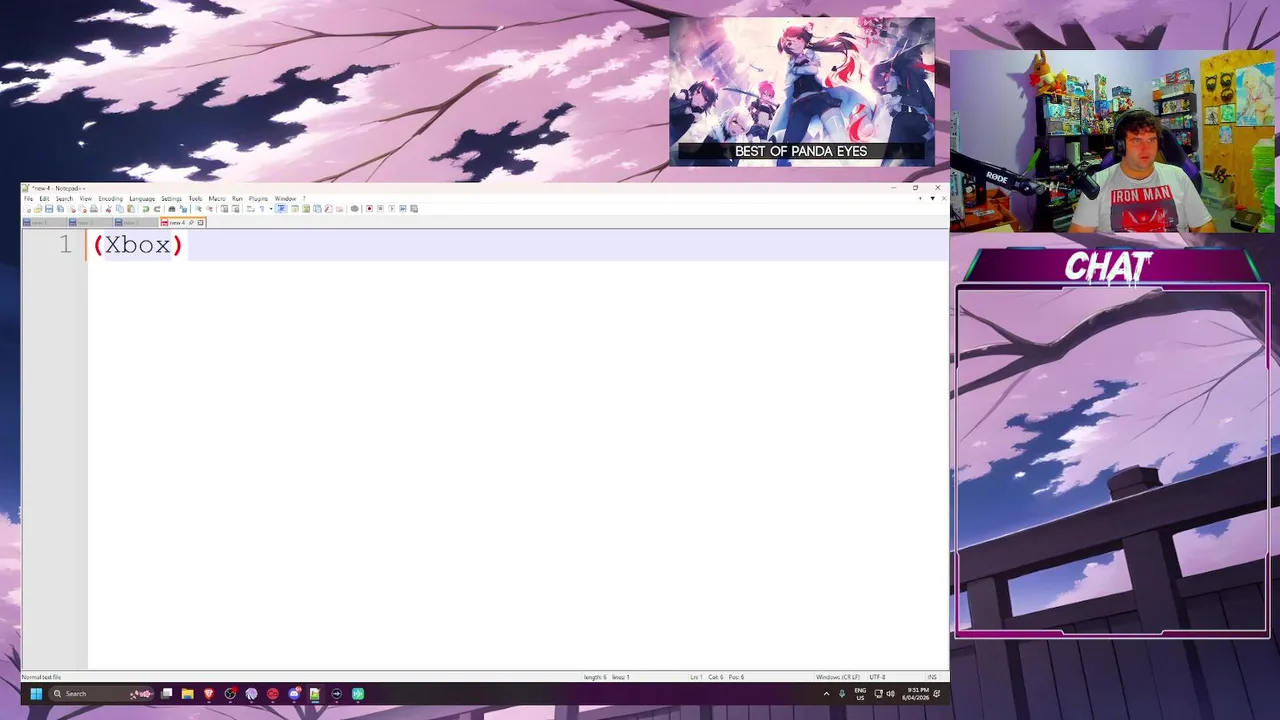Click the Notepad++ taskbar icon
The image size is (1280, 720).
[315, 693]
